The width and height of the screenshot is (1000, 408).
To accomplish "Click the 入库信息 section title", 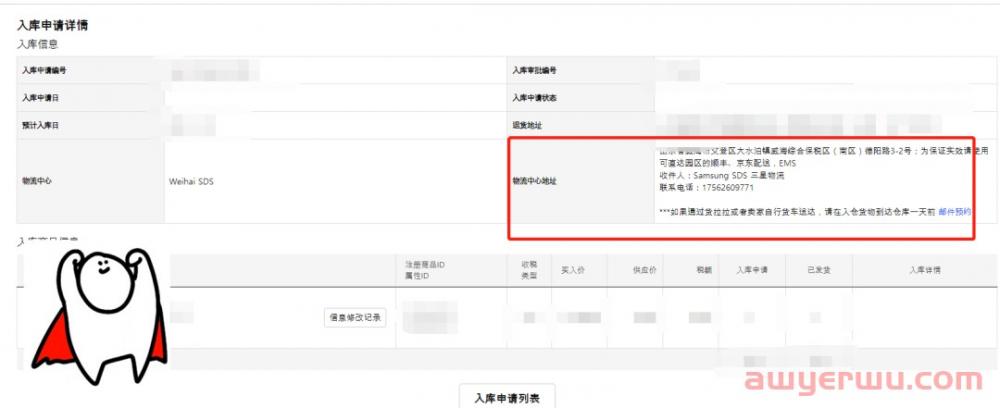I will [38, 44].
